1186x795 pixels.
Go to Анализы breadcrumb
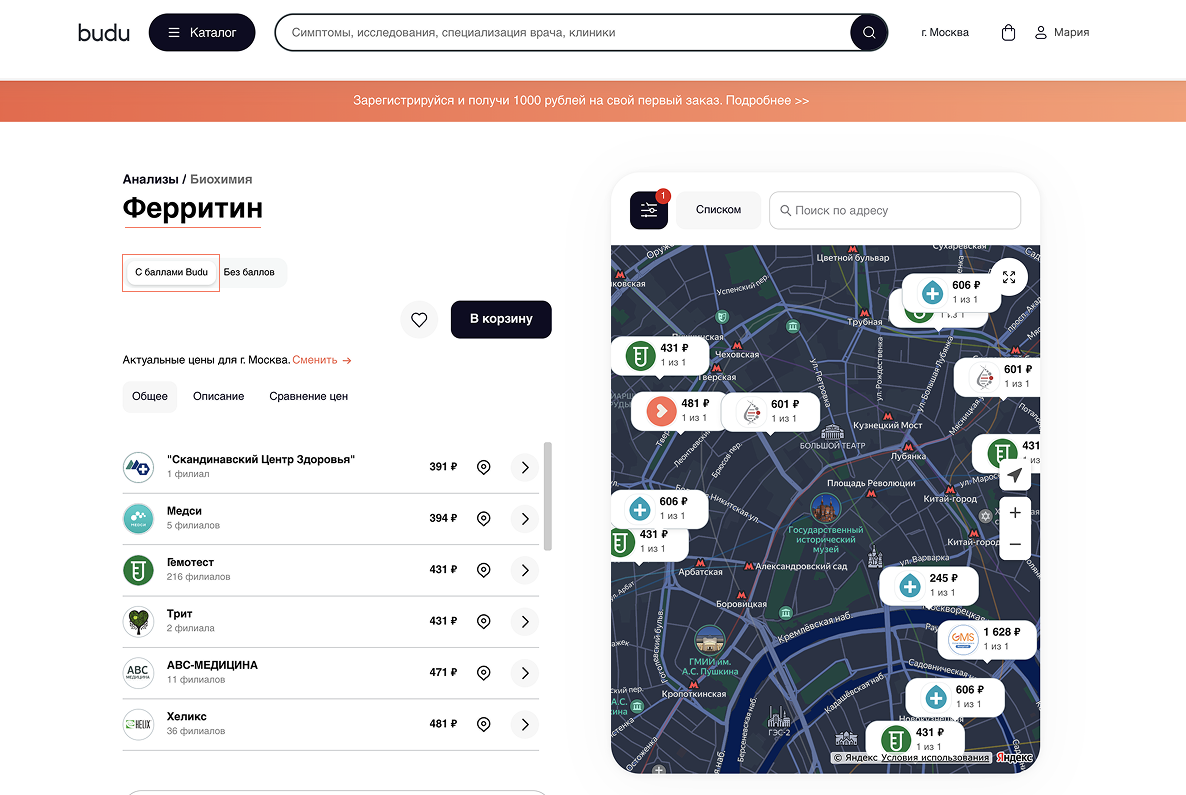coord(151,179)
